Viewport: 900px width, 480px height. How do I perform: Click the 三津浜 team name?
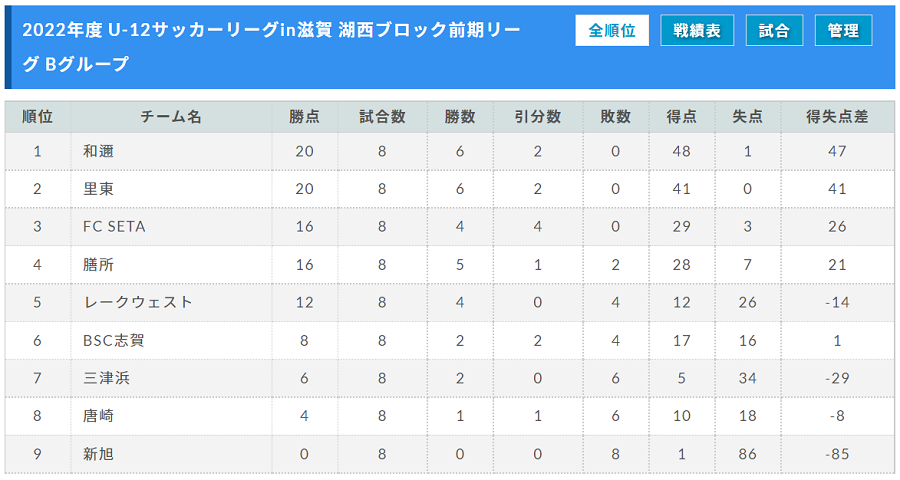pyautogui.click(x=106, y=378)
